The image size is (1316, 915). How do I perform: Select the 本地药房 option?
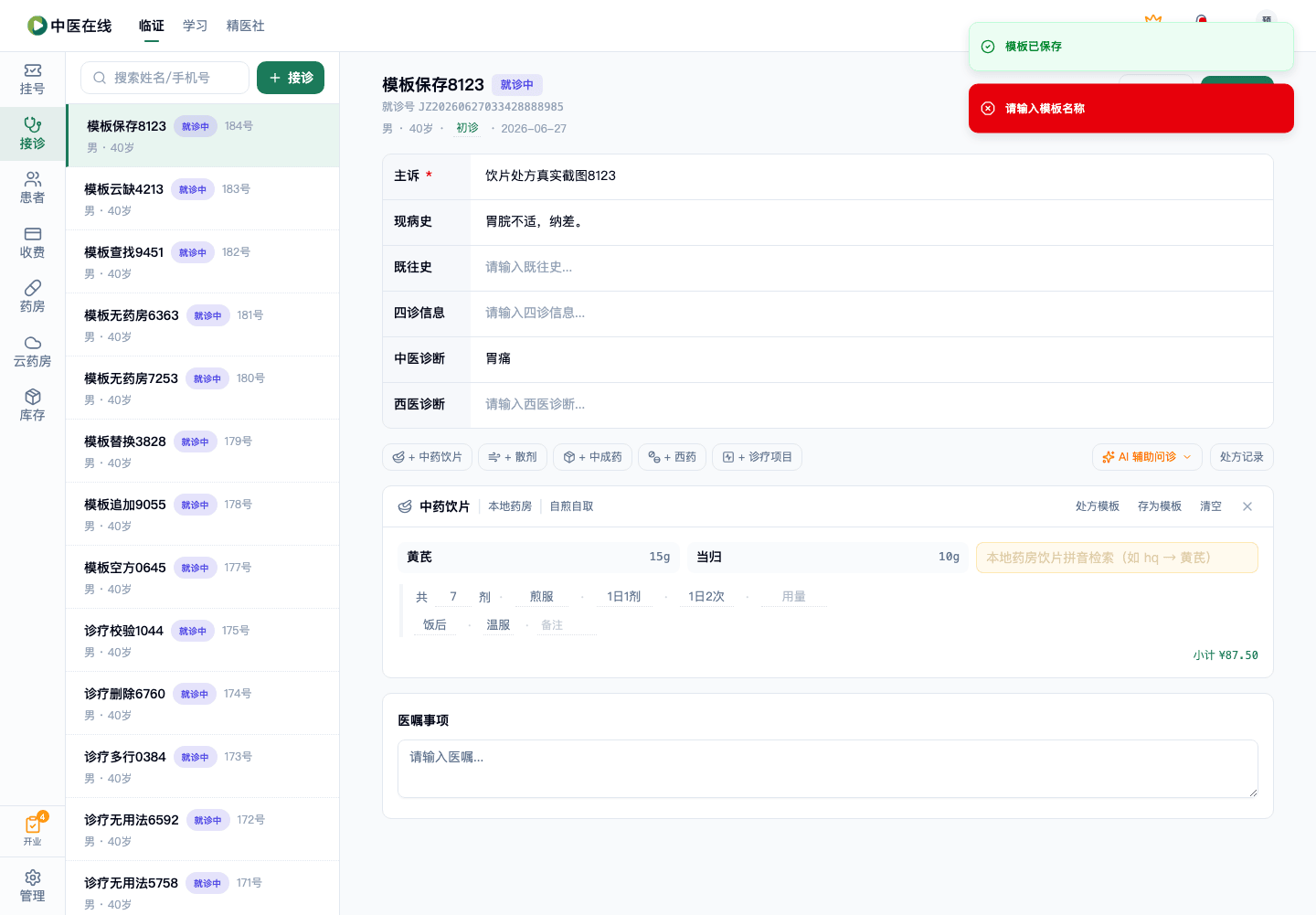(x=510, y=506)
